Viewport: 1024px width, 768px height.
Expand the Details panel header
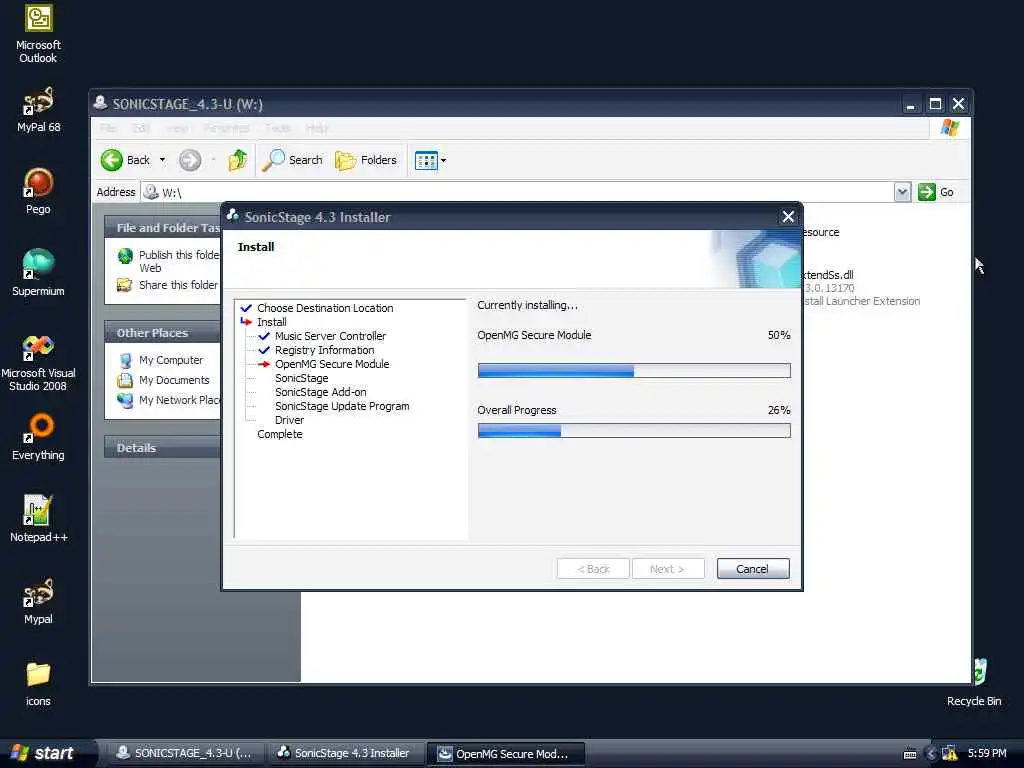163,448
